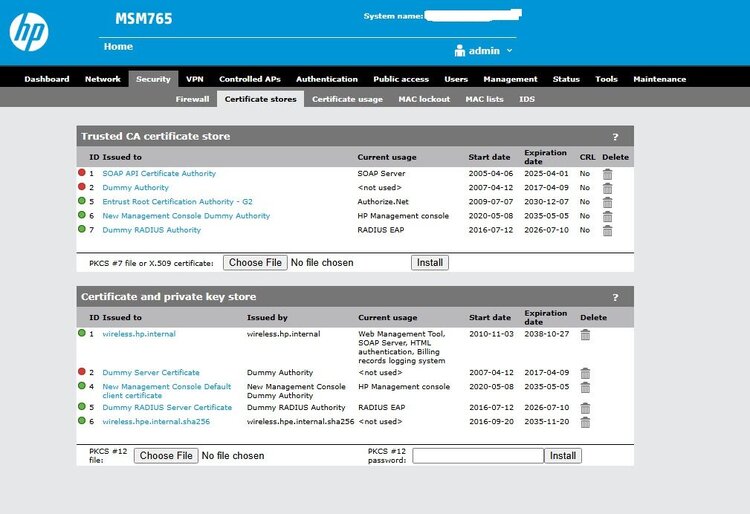Click 'SOAP Server' usage cell in trusted CA table
This screenshot has width=750, height=514.
tap(381, 174)
